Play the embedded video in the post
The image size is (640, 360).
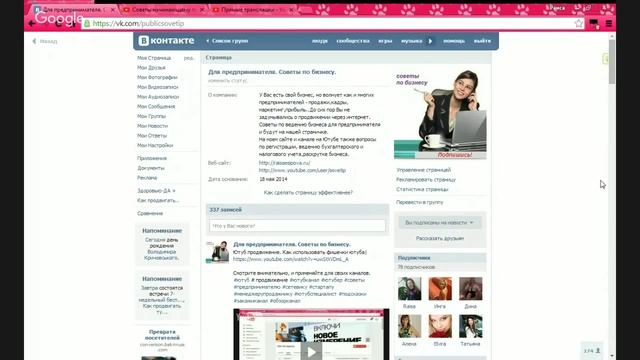click(x=311, y=351)
